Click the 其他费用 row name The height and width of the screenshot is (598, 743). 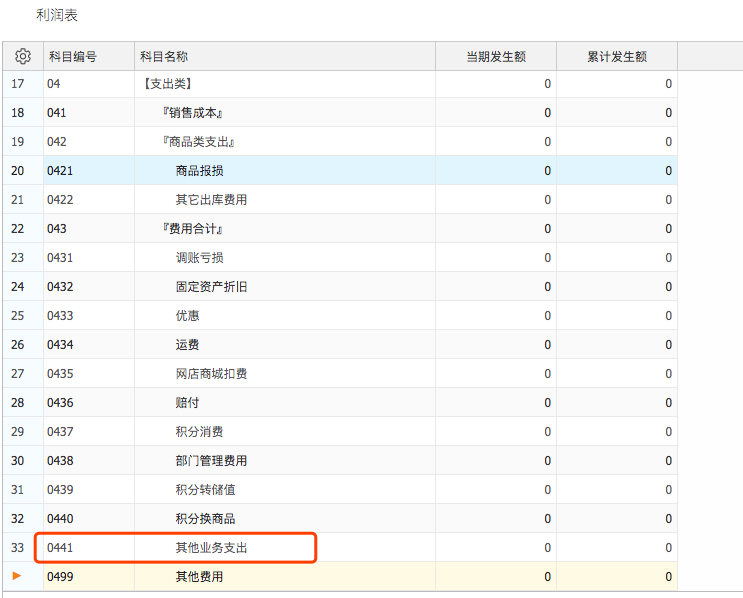pyautogui.click(x=199, y=577)
